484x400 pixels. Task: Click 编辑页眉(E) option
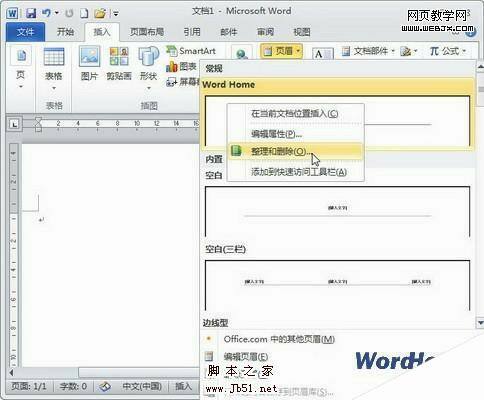246,357
